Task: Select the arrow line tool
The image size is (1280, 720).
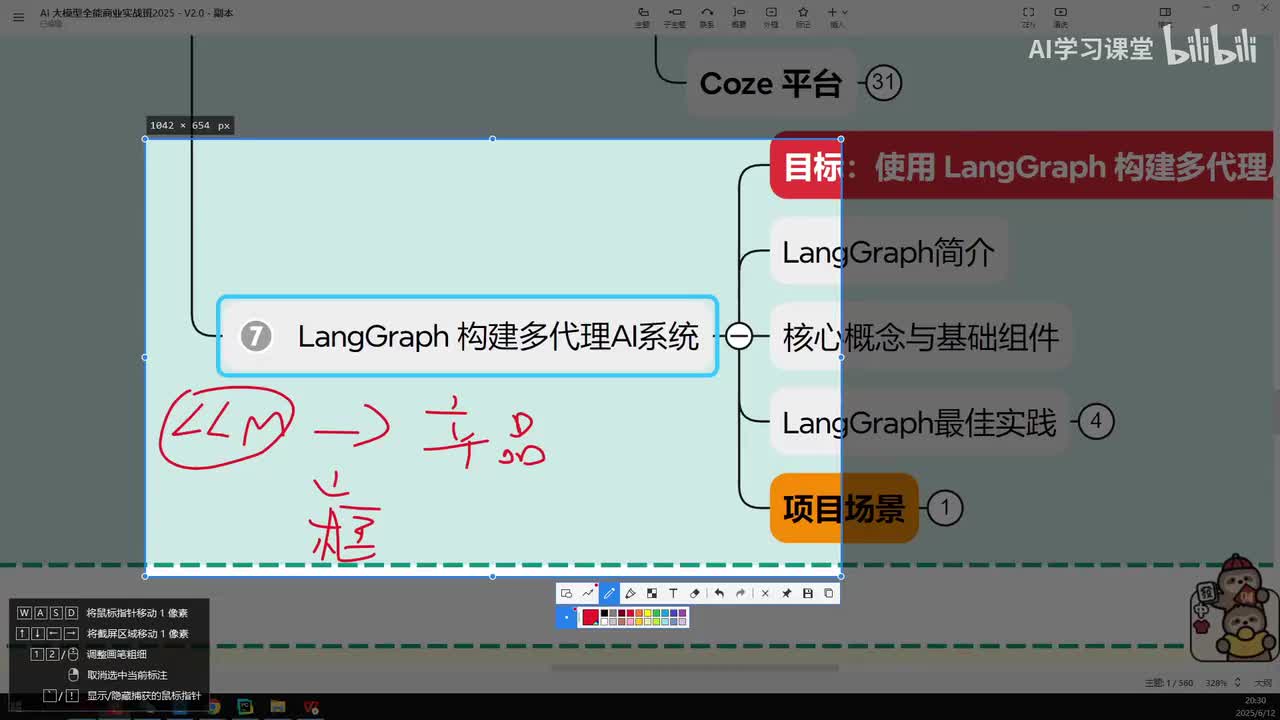Action: coord(588,593)
